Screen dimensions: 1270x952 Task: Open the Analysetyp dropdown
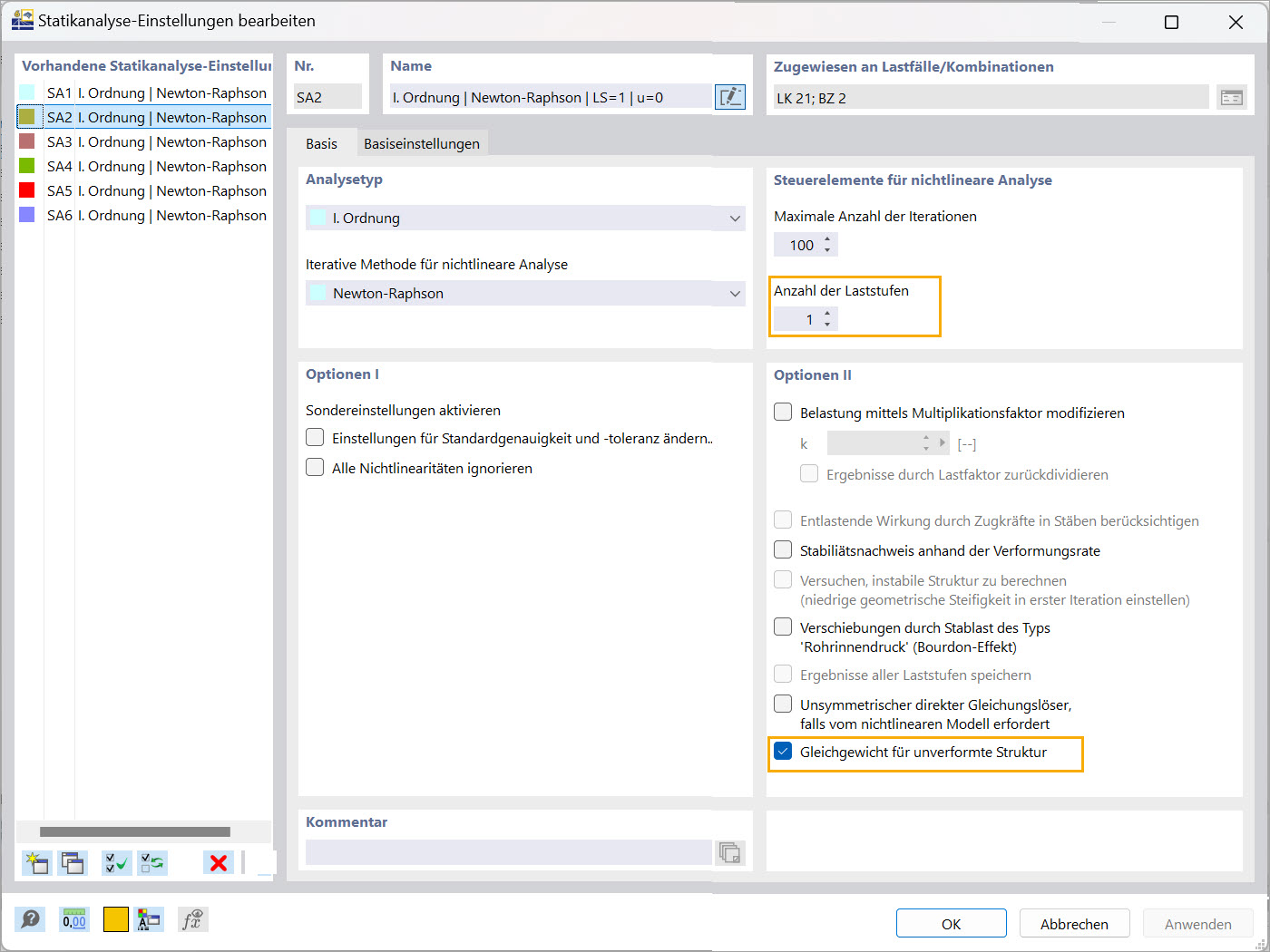click(735, 218)
